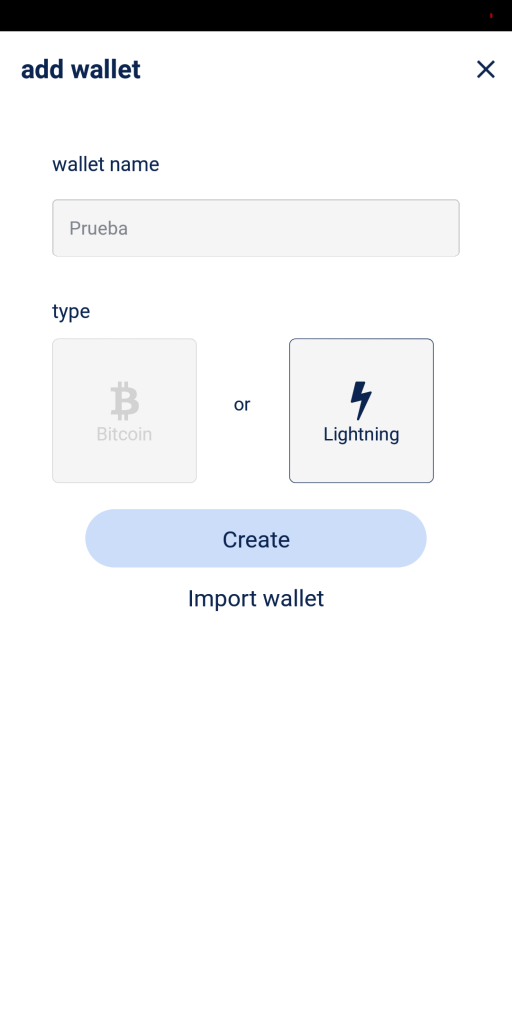The image size is (512, 1024).
Task: Click the Lightning text label
Action: click(x=361, y=434)
